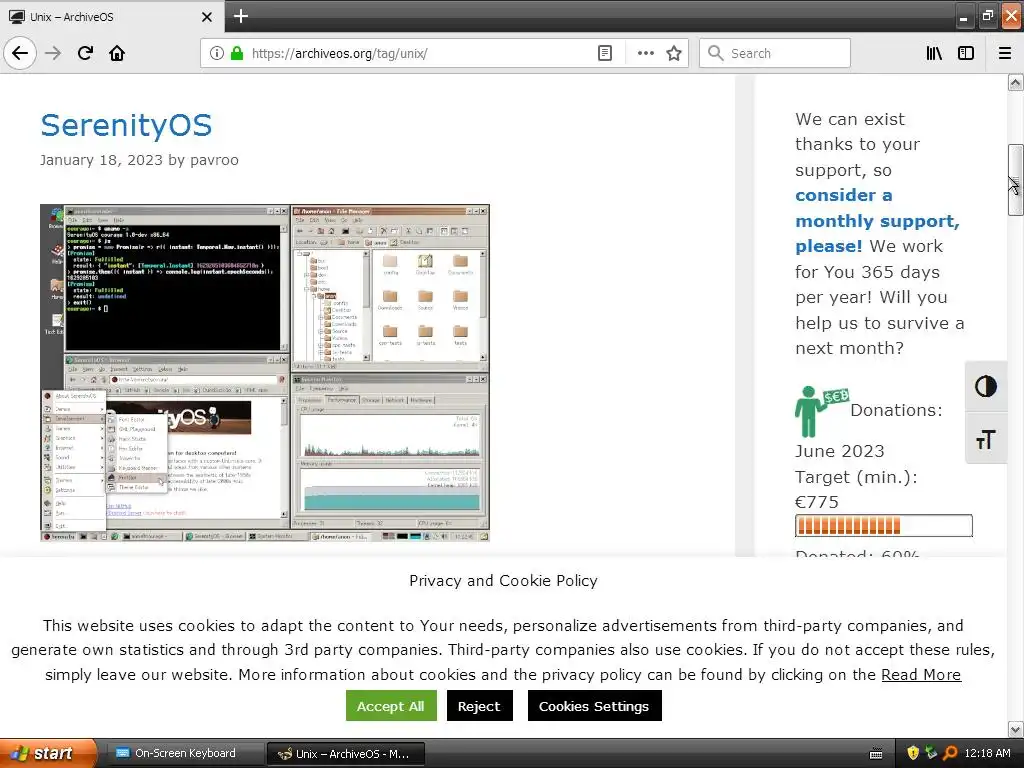Click the 12:18 AM clock
1024x768 pixels.
987,753
